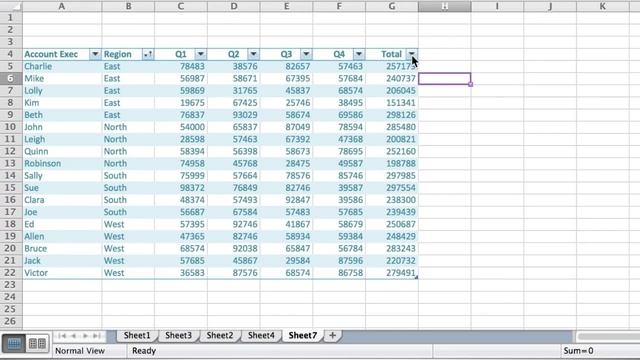Click cell containing Charlie
This screenshot has height=360, width=640.
62,67
